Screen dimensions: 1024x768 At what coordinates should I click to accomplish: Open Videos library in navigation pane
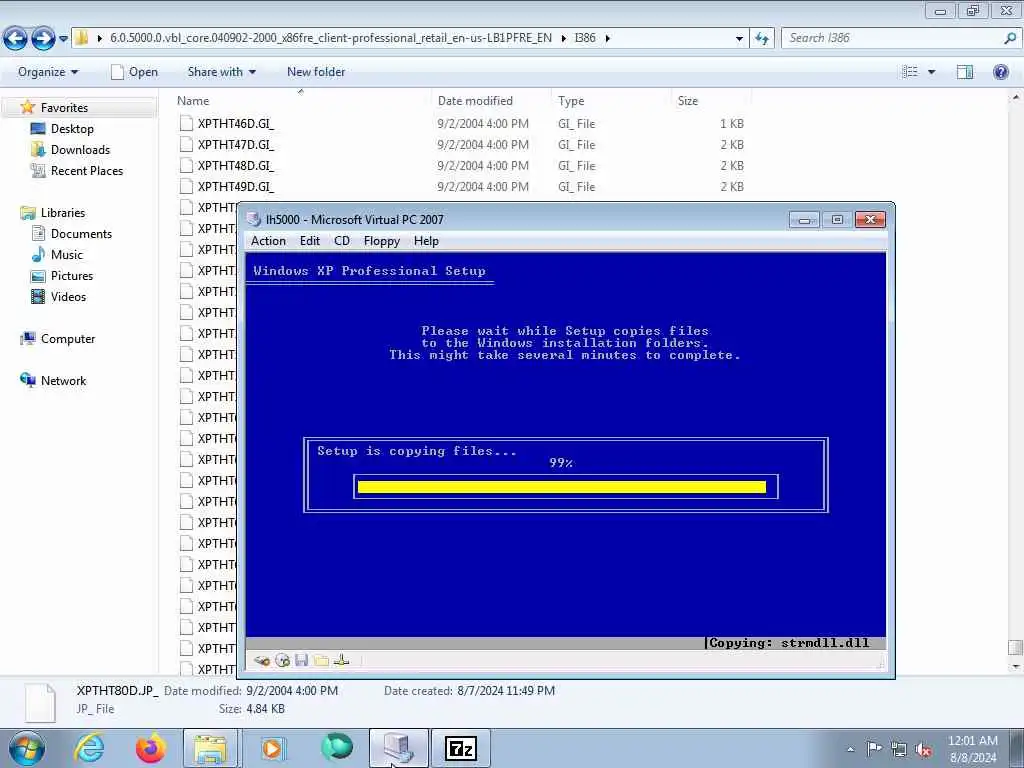coord(68,296)
